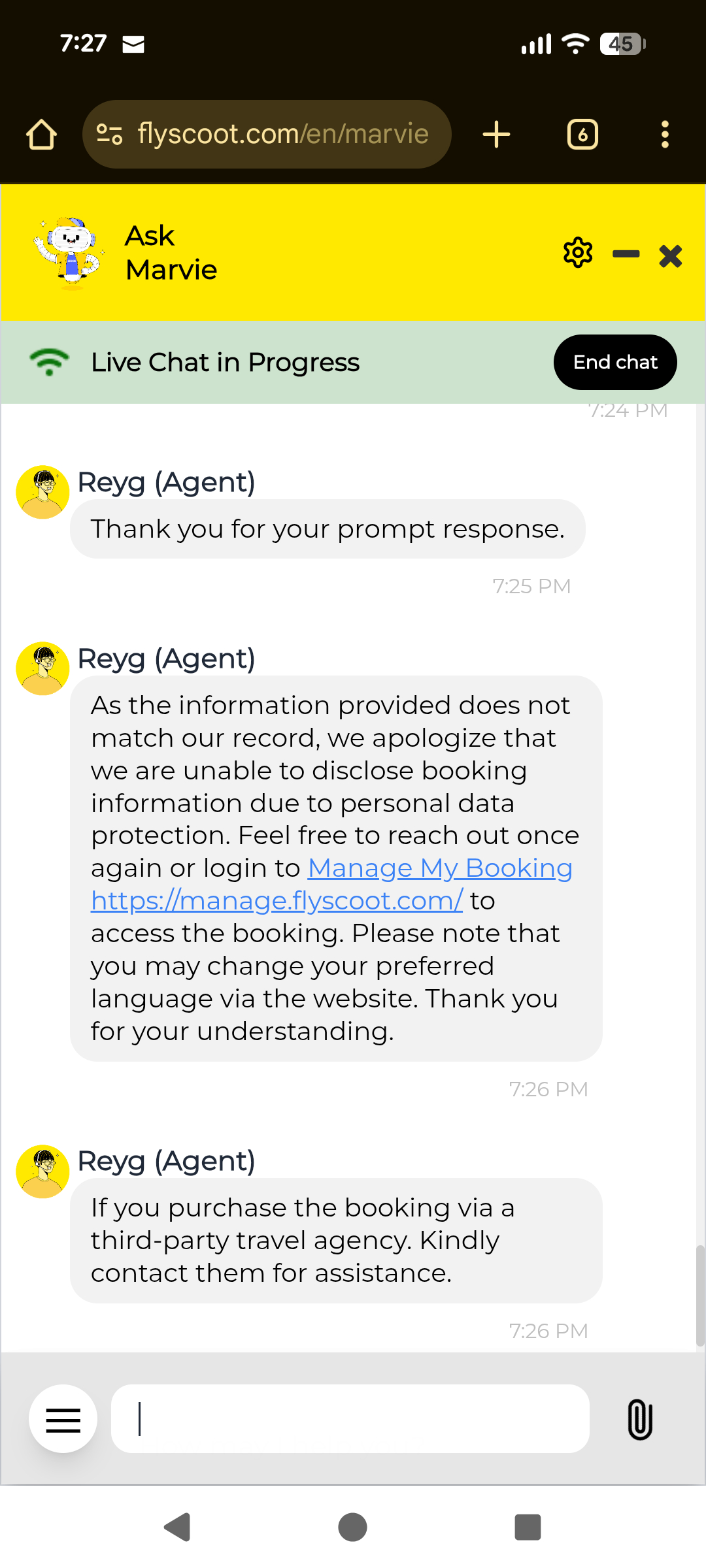Open the manage.flyscoot.com URL link
The image size is (706, 1568).
point(277,901)
